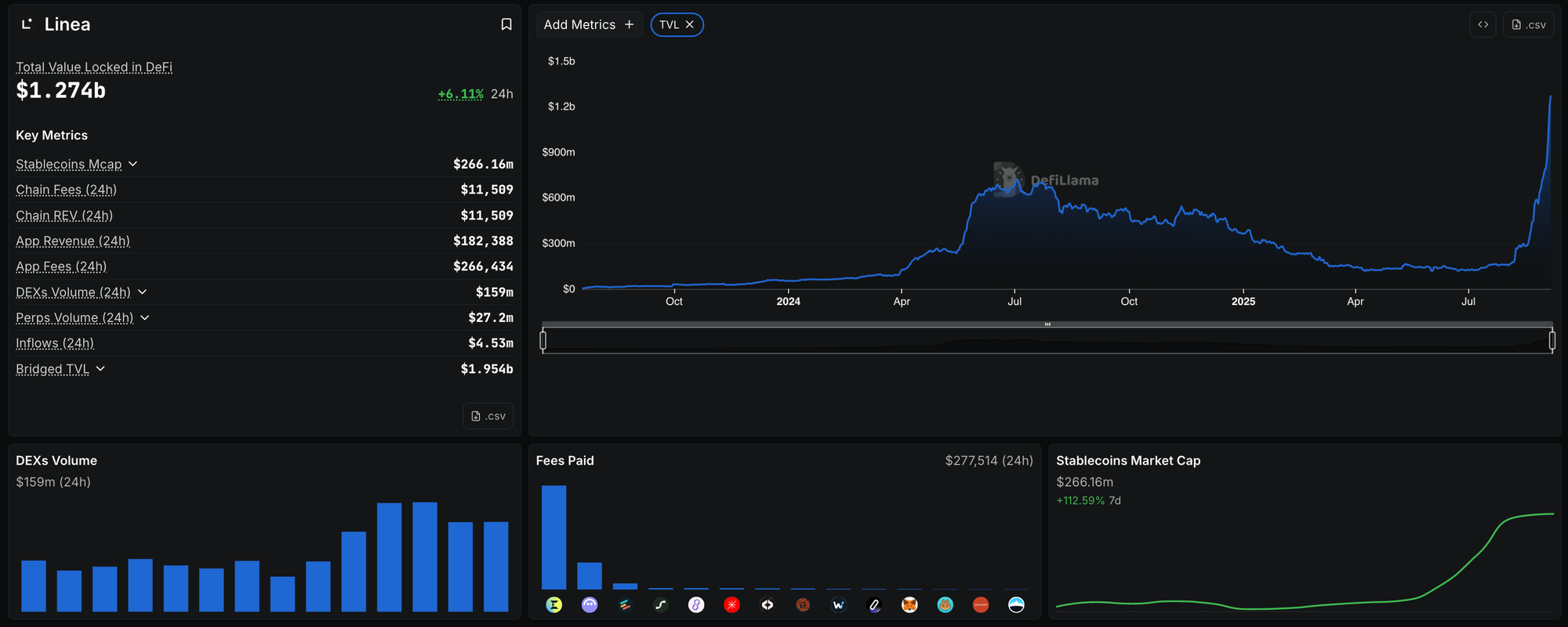Click the MetaMask fox icon
The height and width of the screenshot is (627, 1568).
point(909,604)
